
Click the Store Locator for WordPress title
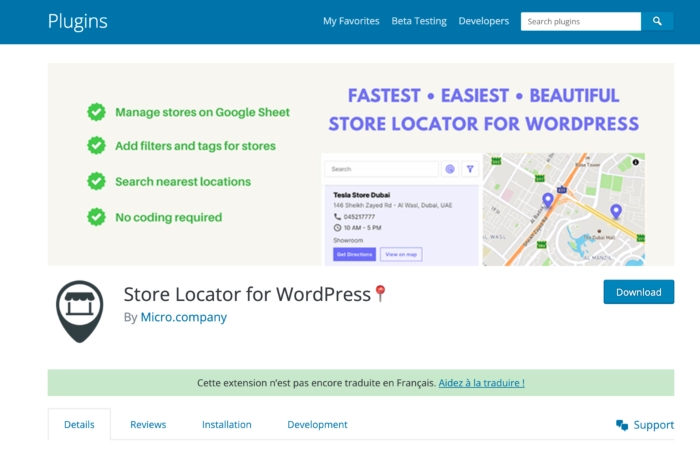247,294
